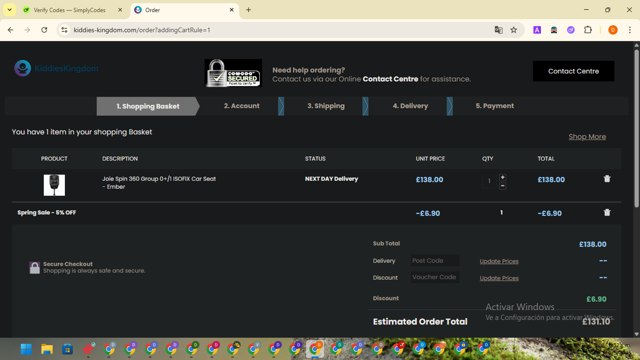
Task: Click the Estimated Order Total label
Action: click(x=420, y=322)
